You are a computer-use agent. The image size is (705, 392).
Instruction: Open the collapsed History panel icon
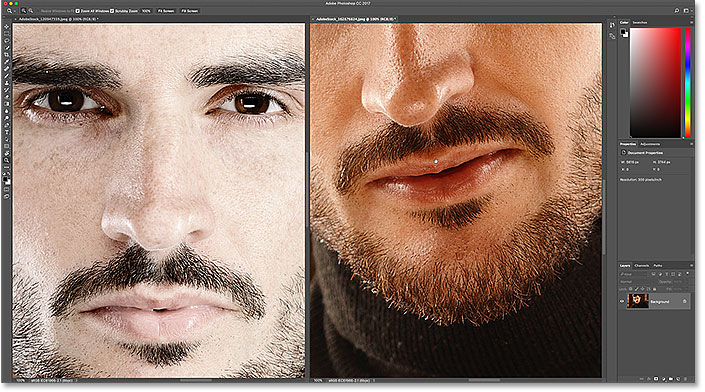coord(612,25)
